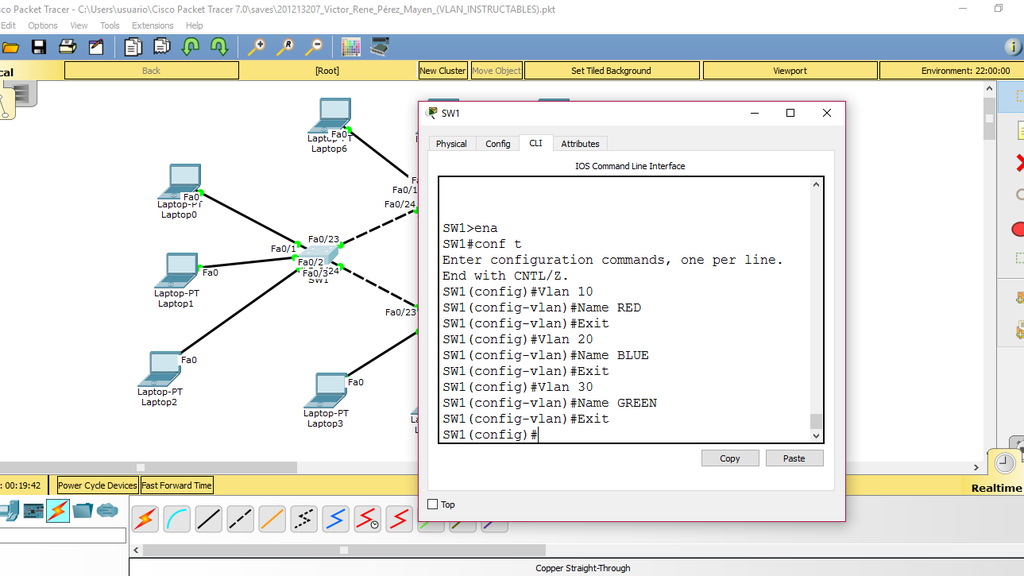The width and height of the screenshot is (1024, 576).
Task: Click the CLI scrollbar down arrow
Action: click(816, 436)
